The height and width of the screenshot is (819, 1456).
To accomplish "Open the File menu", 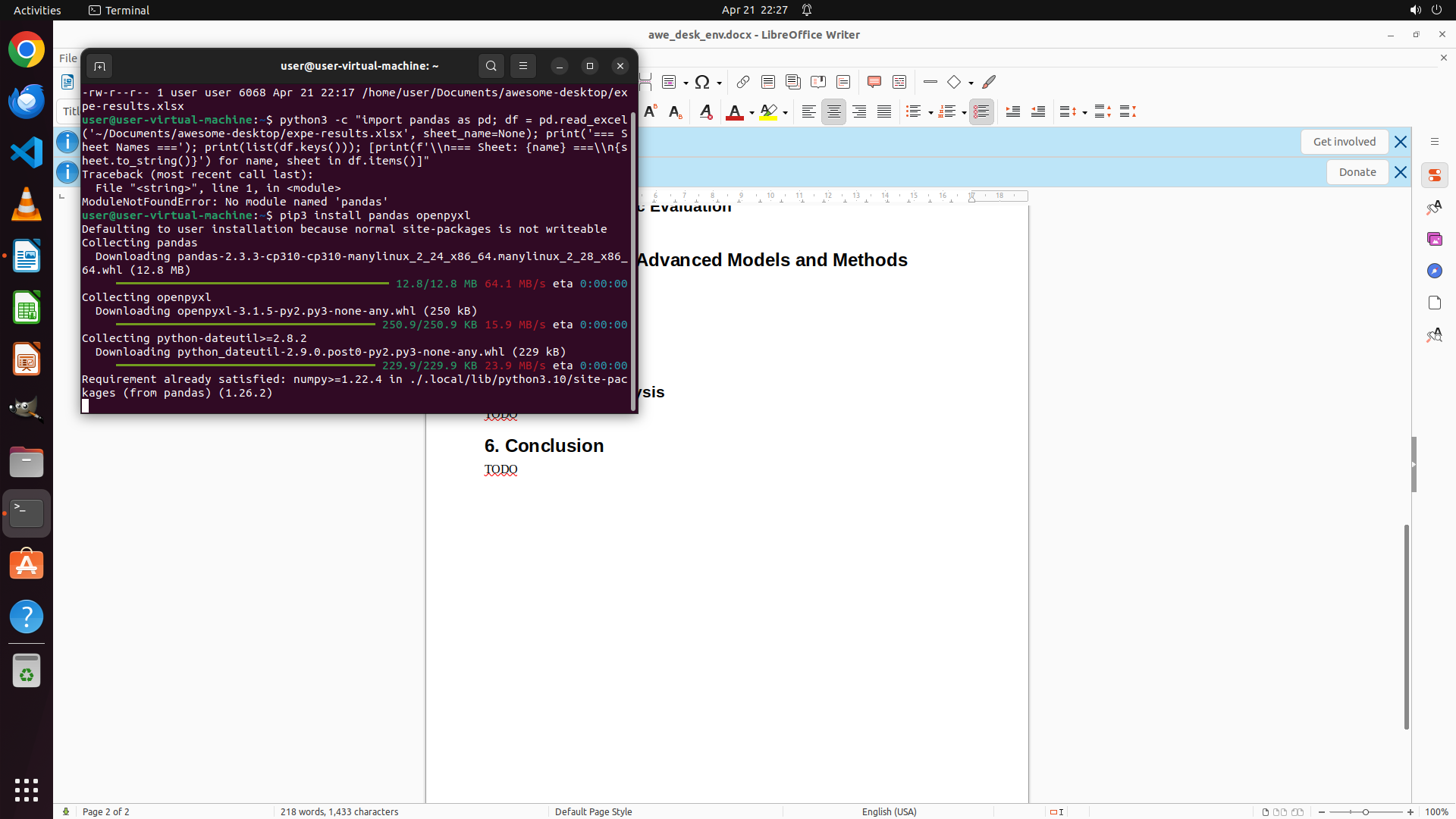I will coord(68,58).
